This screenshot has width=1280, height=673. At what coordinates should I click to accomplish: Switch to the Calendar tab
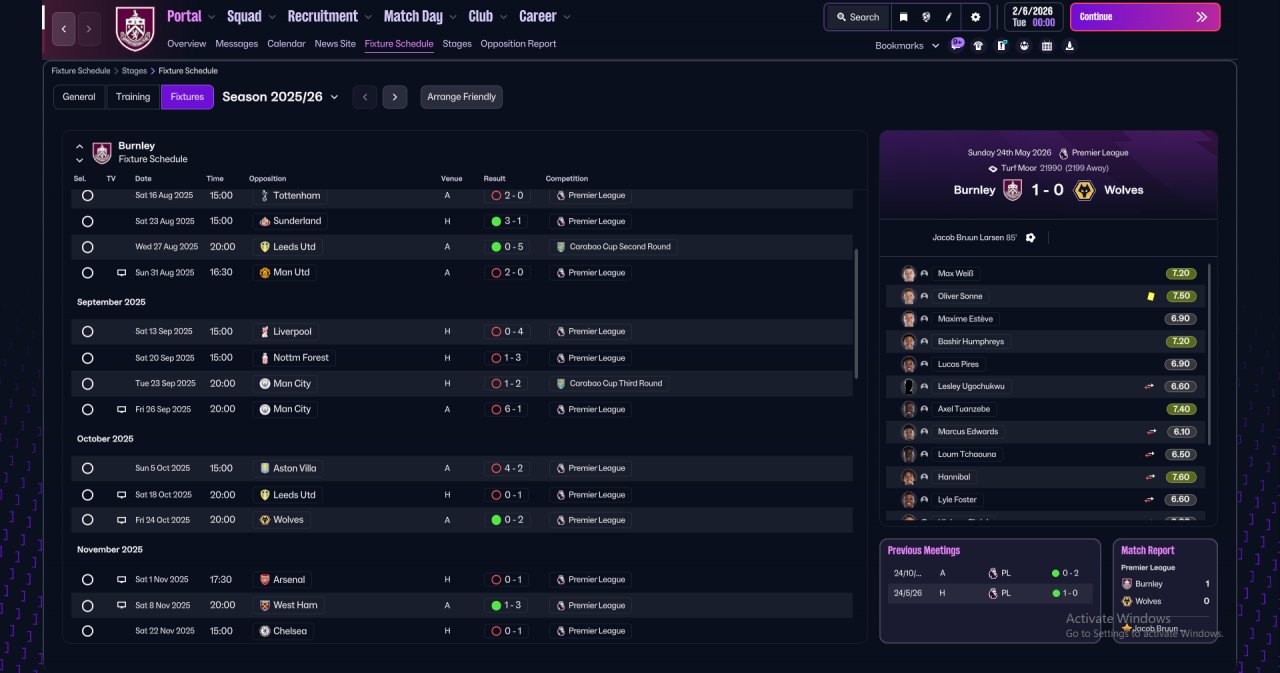(x=287, y=44)
